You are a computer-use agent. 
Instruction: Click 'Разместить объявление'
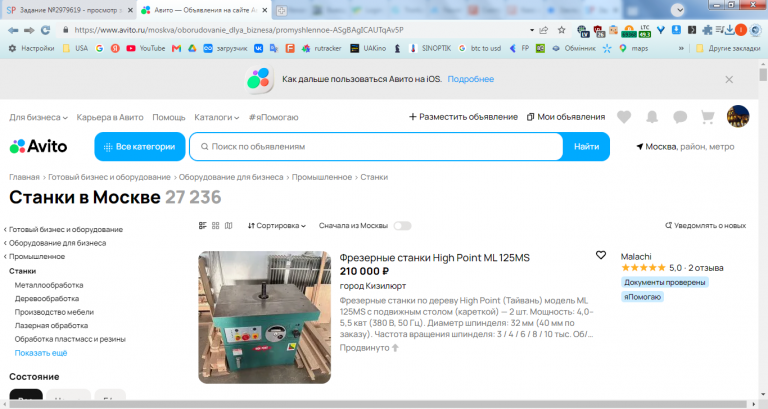tap(463, 117)
